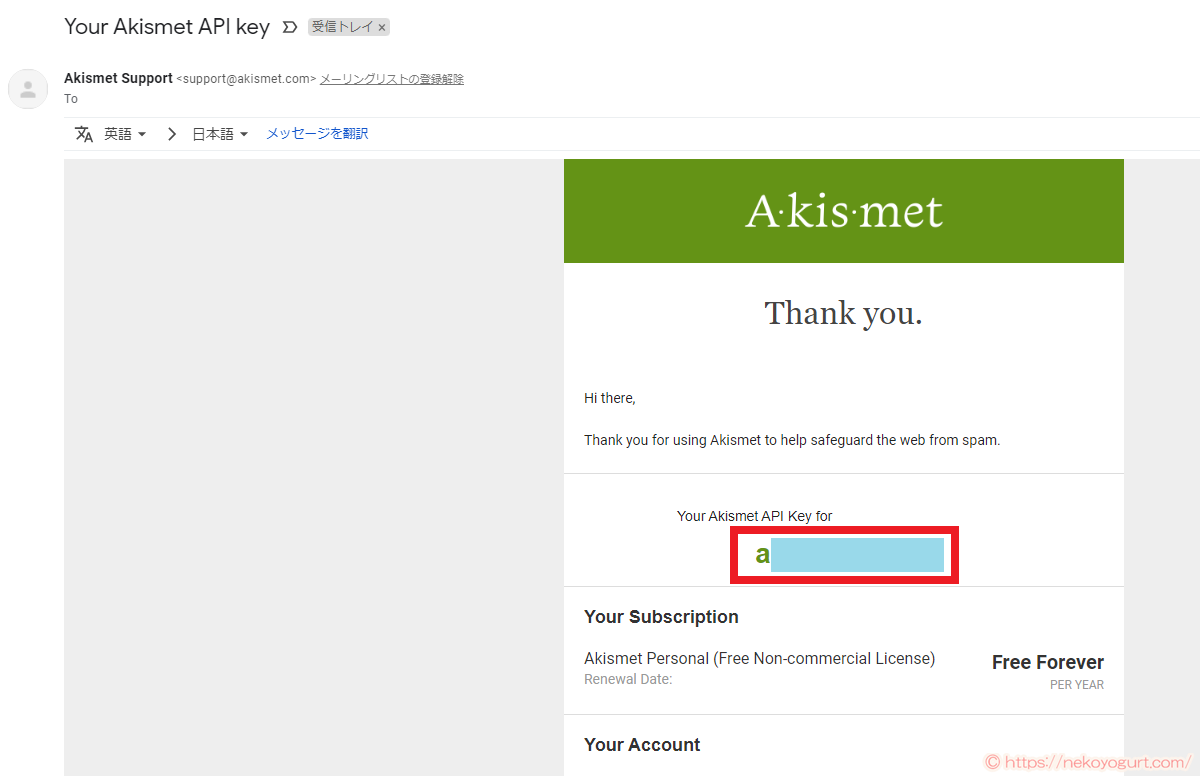This screenshot has height=776, width=1200.
Task: Click the Akismet logo banner
Action: (x=843, y=211)
